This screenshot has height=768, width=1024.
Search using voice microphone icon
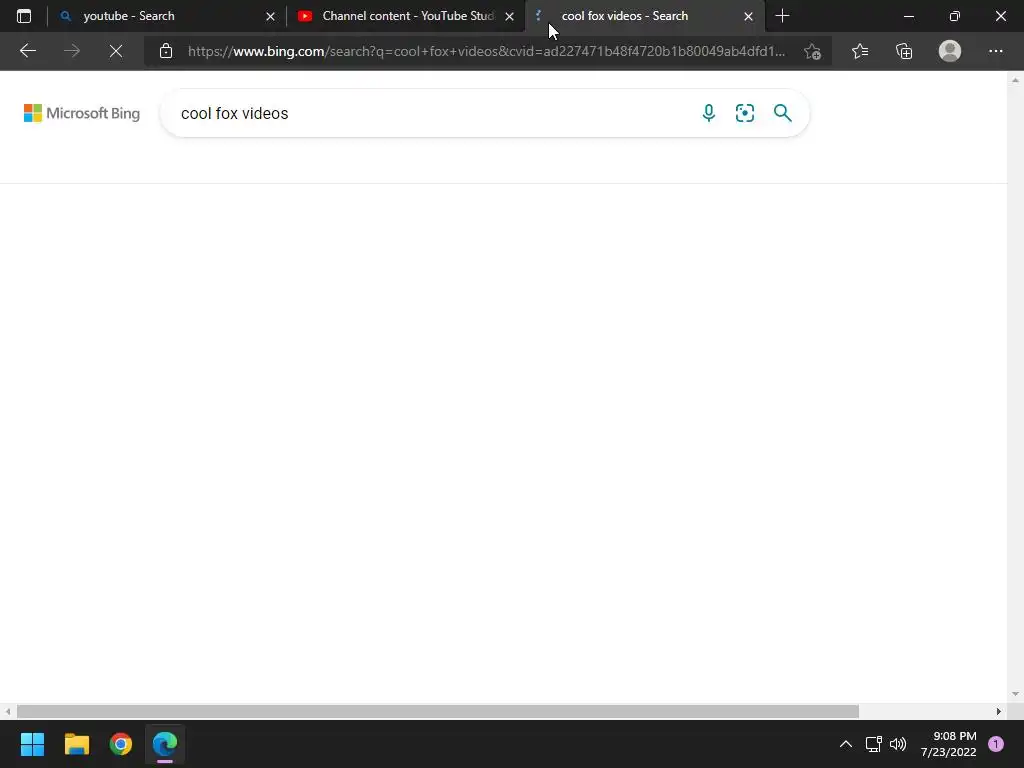709,113
